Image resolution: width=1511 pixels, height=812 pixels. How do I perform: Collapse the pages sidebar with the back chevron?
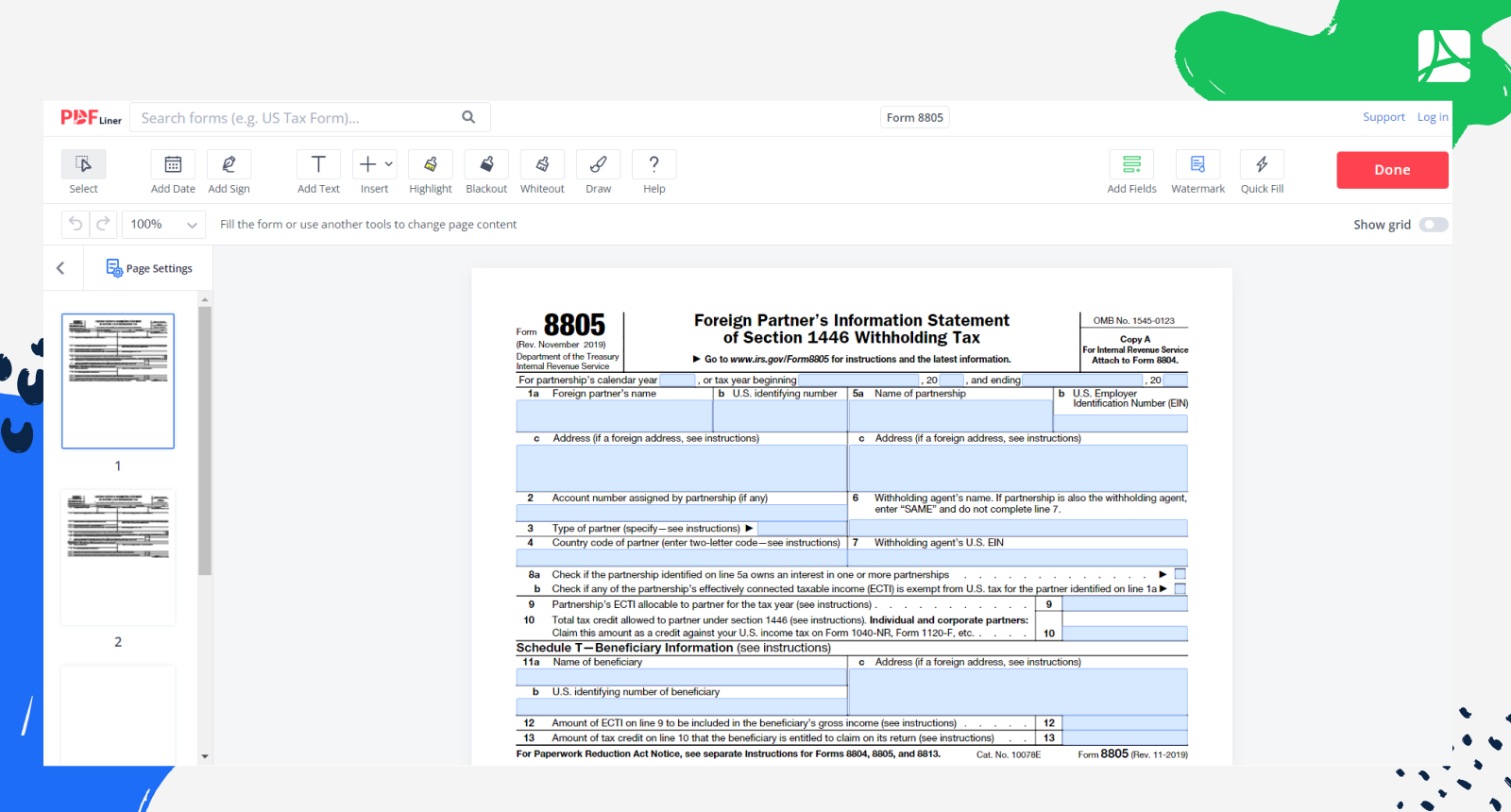click(60, 268)
